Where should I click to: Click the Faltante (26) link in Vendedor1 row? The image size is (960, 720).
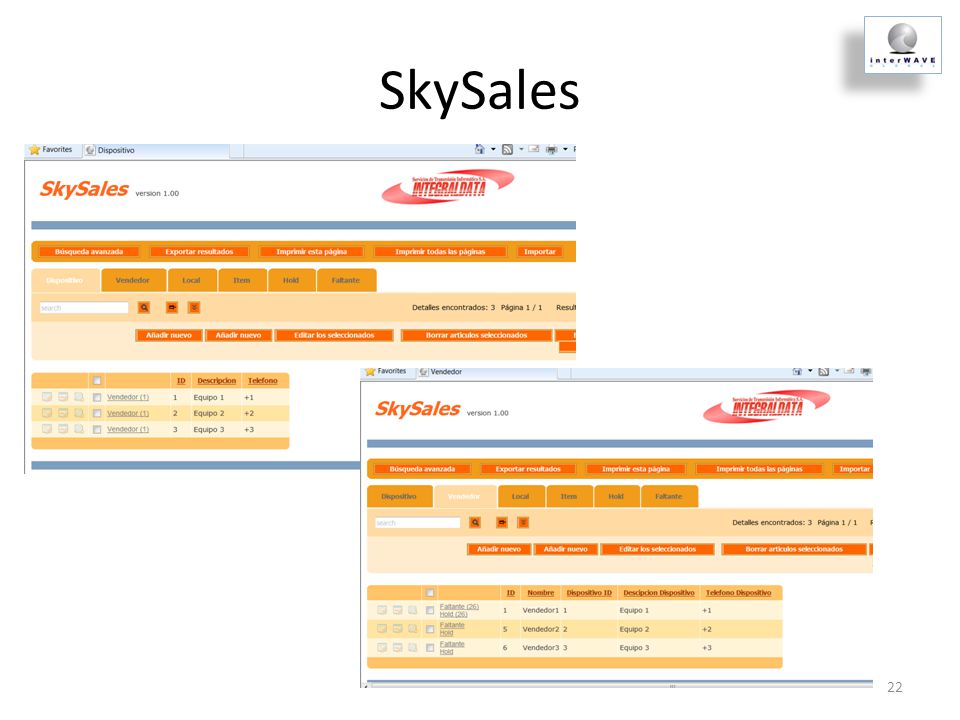[x=459, y=607]
